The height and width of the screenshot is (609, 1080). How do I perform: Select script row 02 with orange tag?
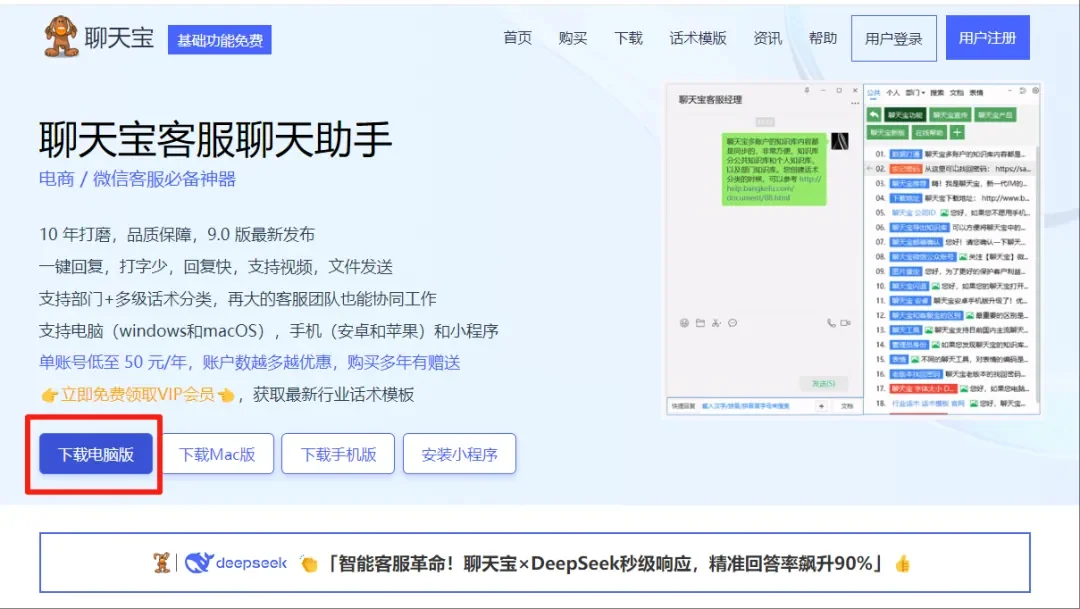coord(951,169)
